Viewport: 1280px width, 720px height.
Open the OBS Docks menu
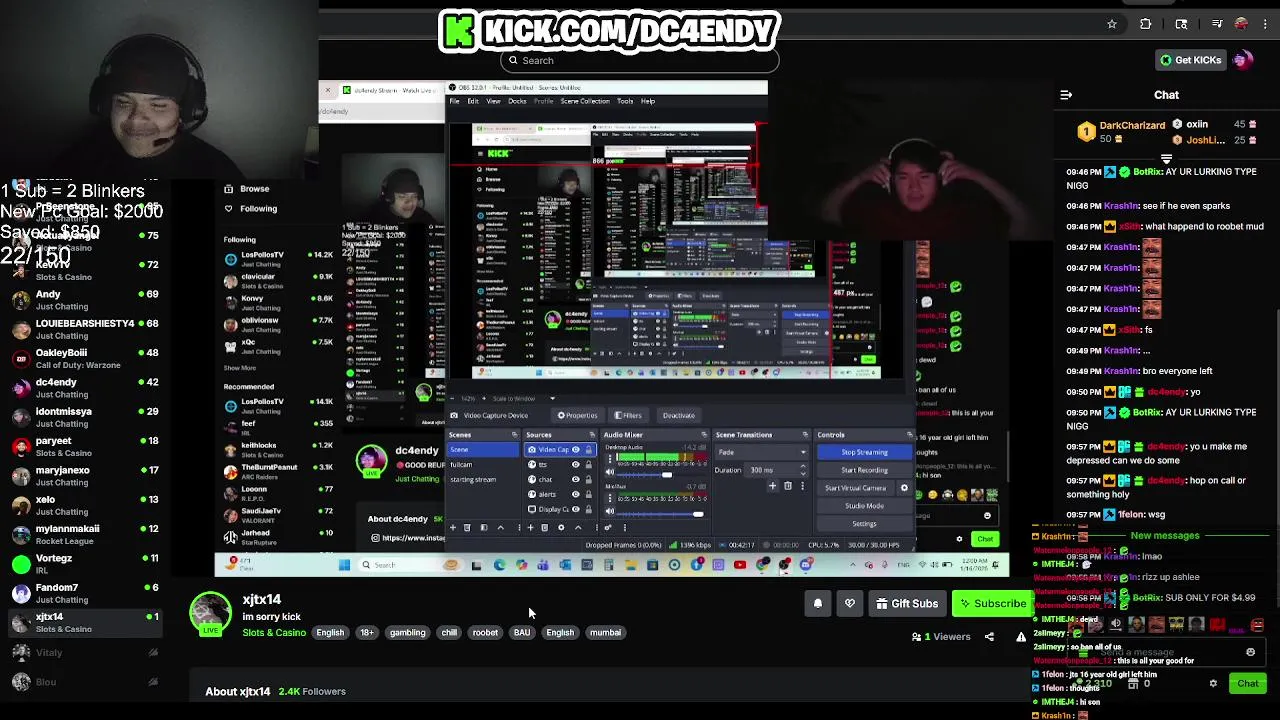click(517, 101)
